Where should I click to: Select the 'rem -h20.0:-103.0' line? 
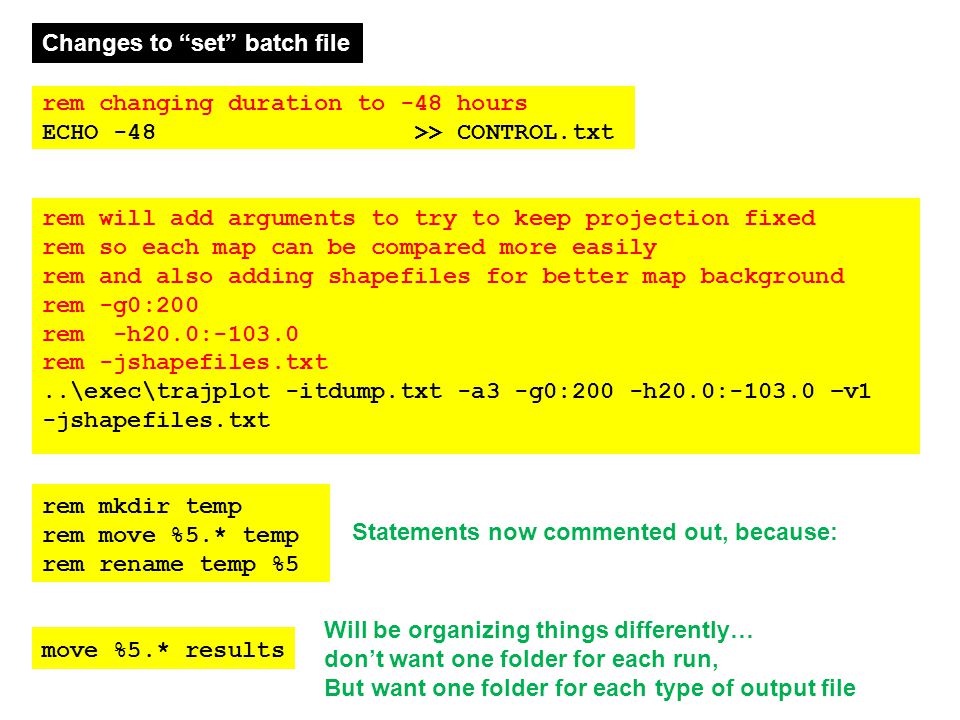pyautogui.click(x=170, y=334)
